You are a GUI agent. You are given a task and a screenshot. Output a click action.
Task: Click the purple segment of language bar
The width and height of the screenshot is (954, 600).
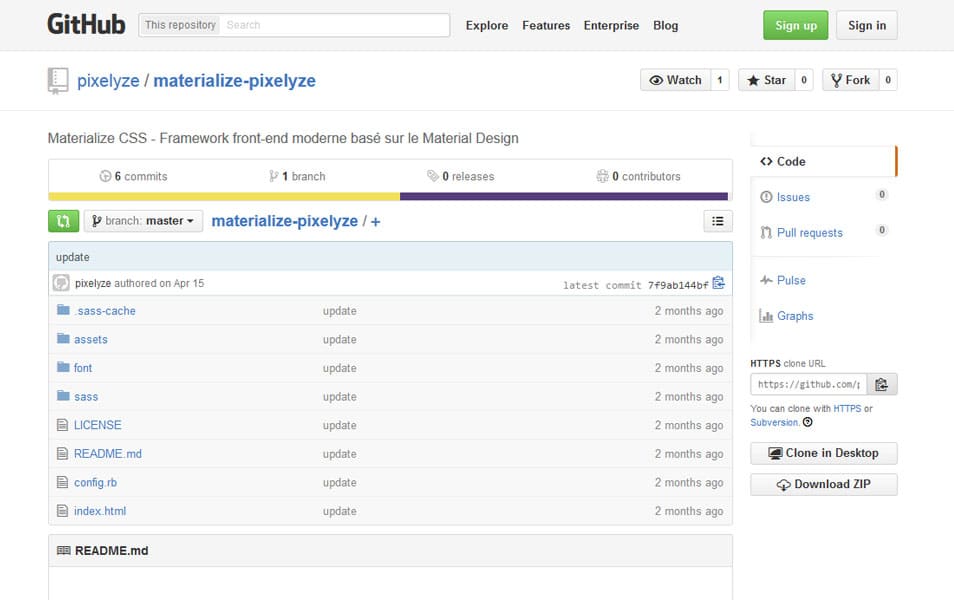click(564, 197)
